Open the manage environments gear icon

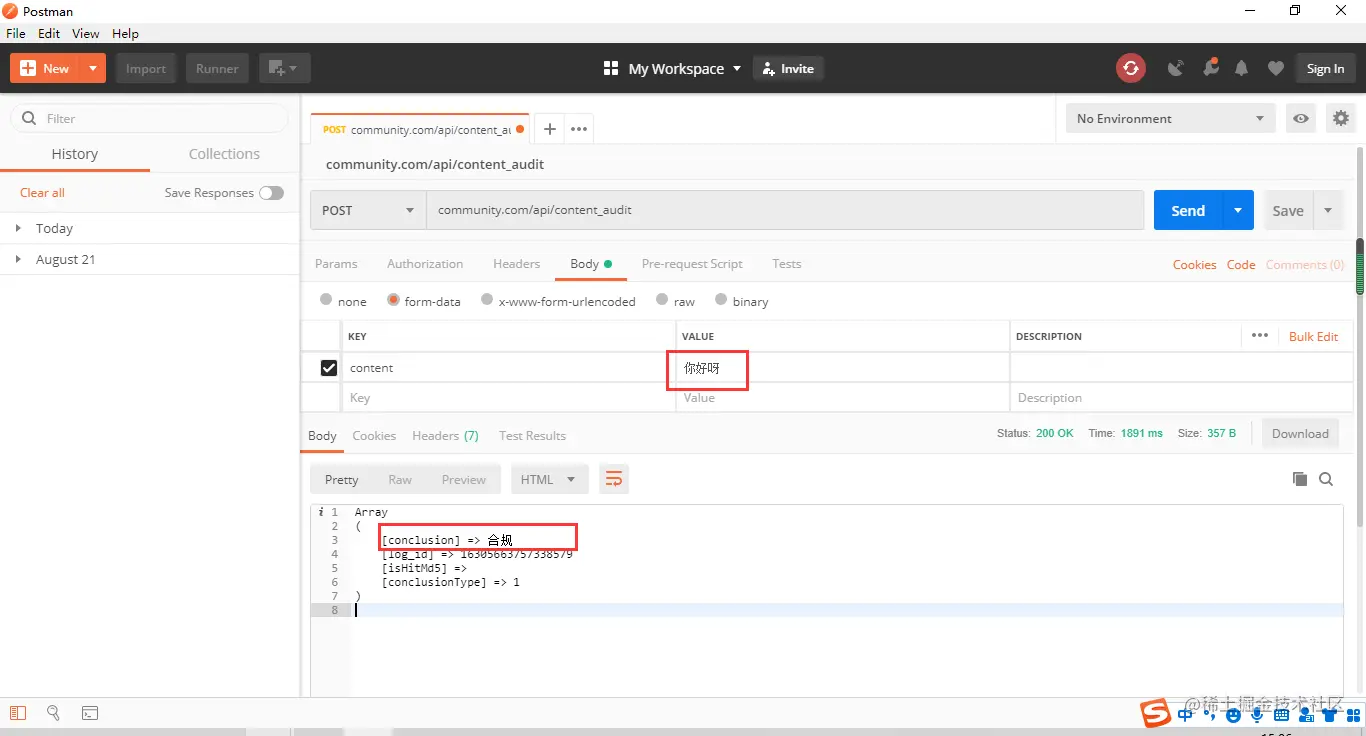[1341, 118]
